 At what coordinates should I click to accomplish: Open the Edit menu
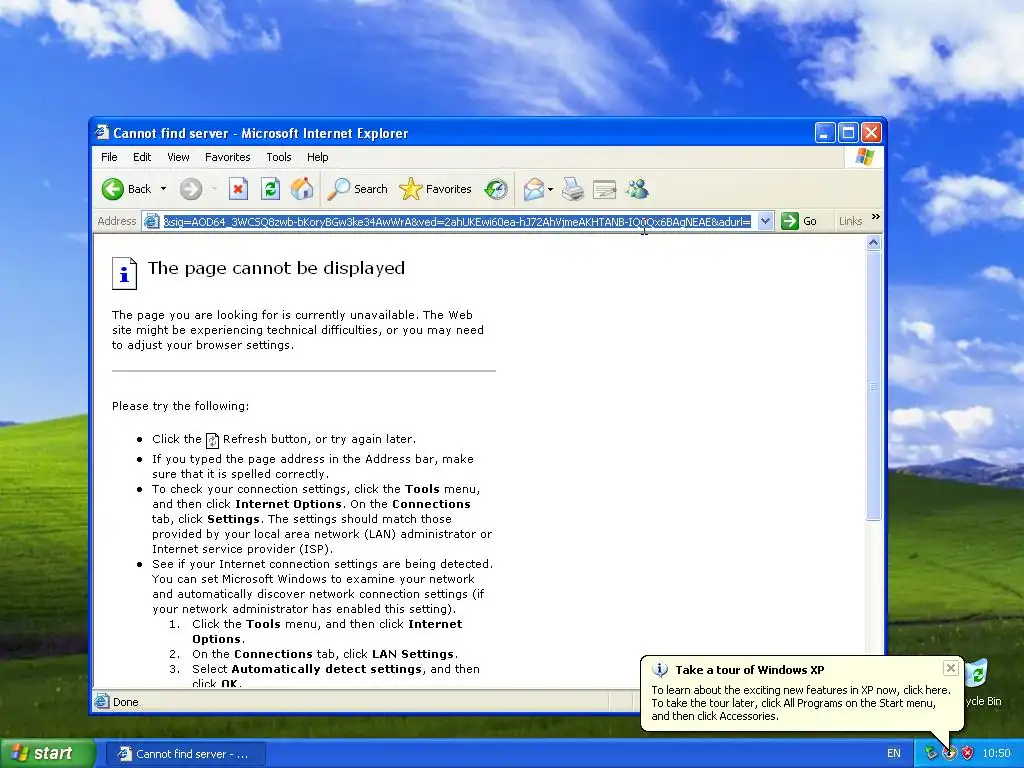click(142, 157)
